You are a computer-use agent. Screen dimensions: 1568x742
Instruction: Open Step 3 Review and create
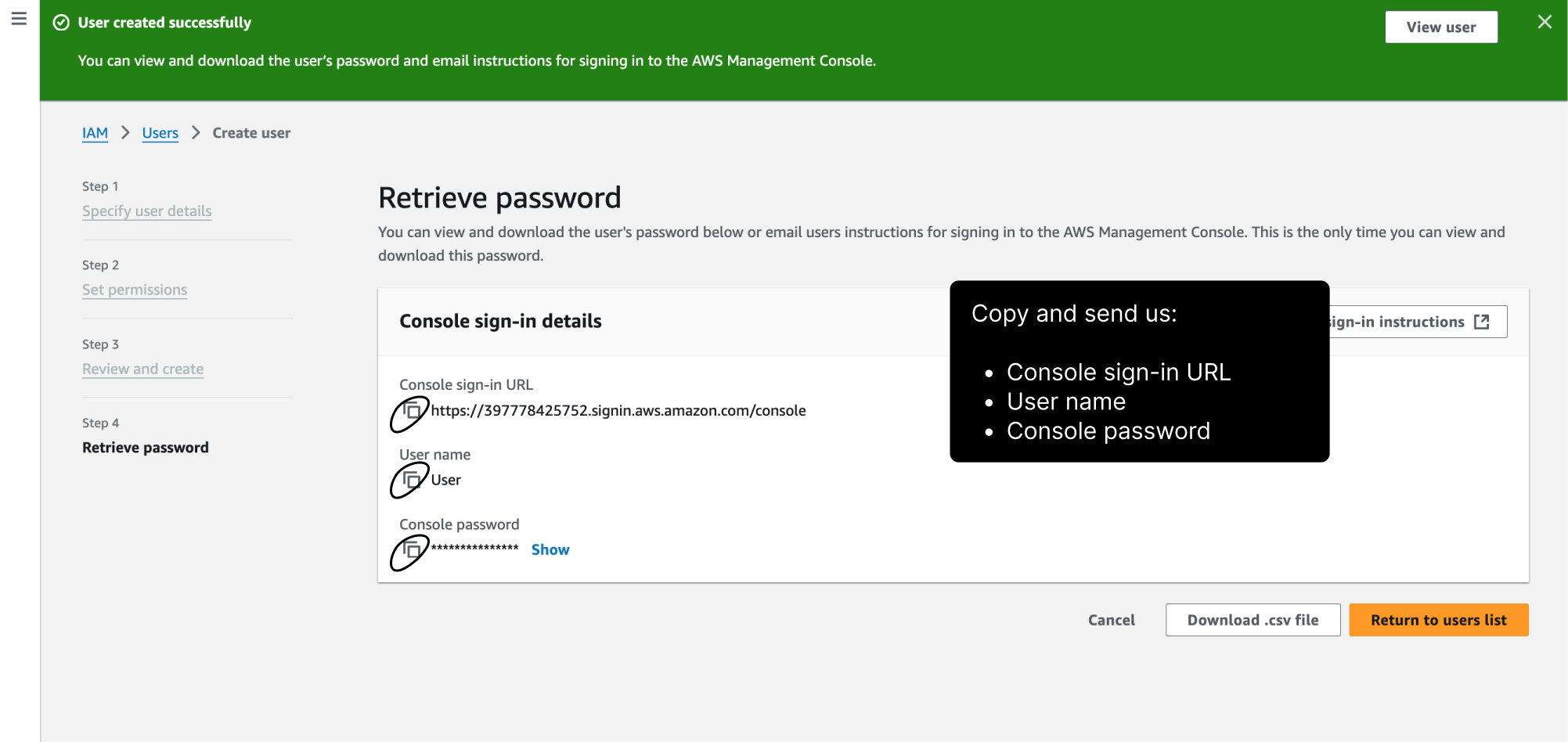coord(142,369)
